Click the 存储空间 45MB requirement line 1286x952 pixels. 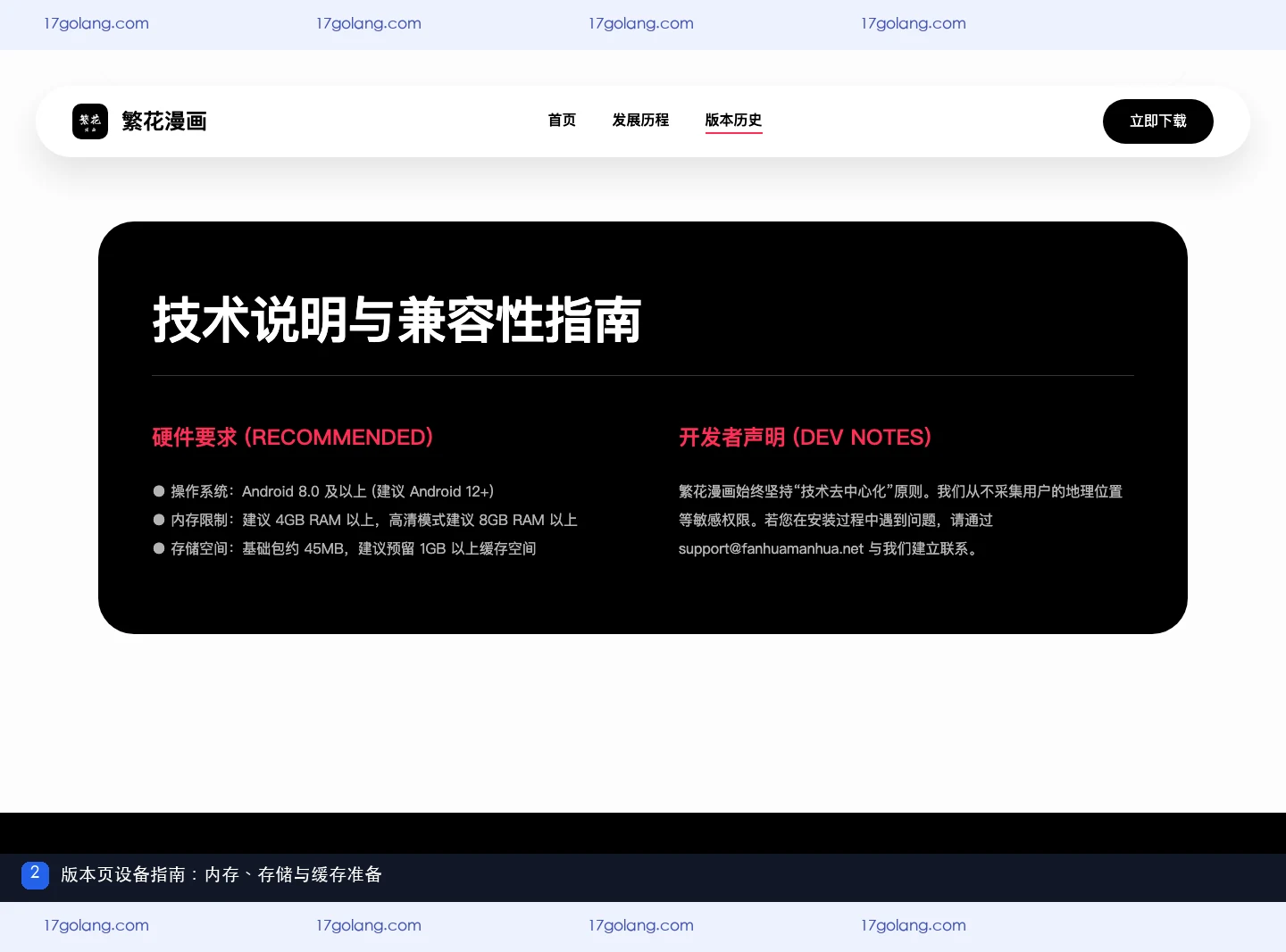(344, 548)
